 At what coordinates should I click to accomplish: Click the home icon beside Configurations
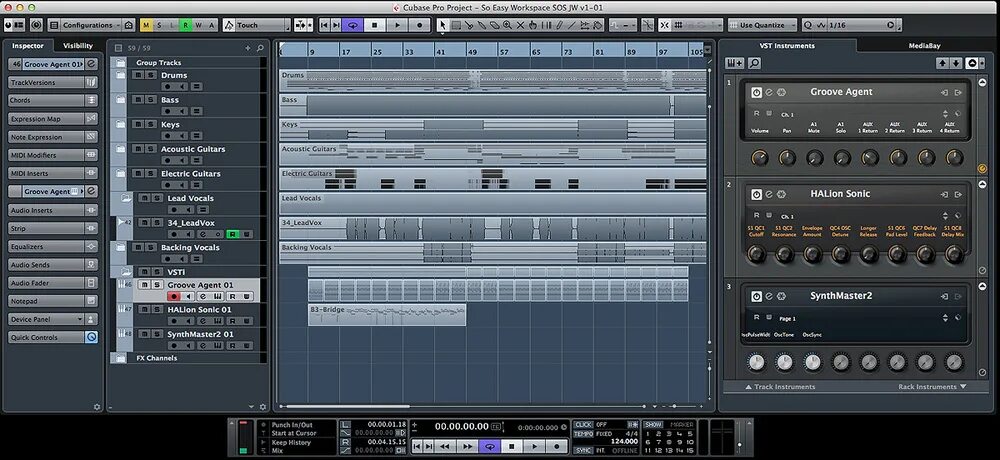(128, 26)
